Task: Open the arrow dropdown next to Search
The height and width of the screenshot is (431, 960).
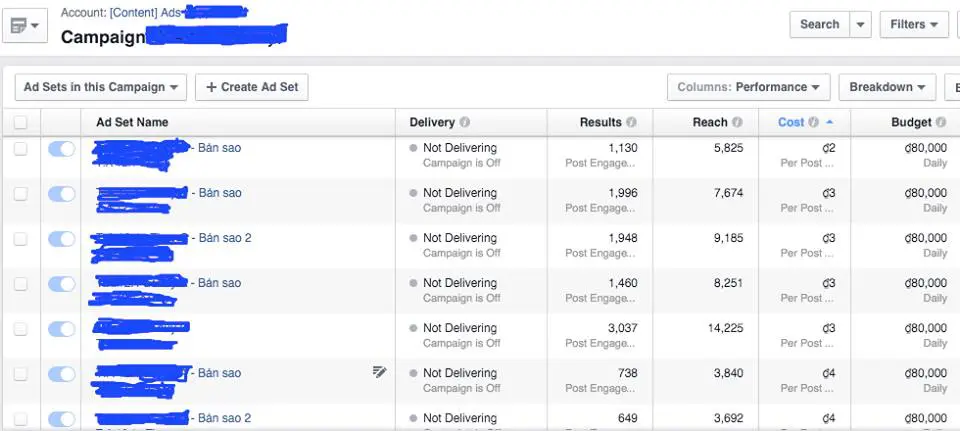Action: click(x=860, y=24)
